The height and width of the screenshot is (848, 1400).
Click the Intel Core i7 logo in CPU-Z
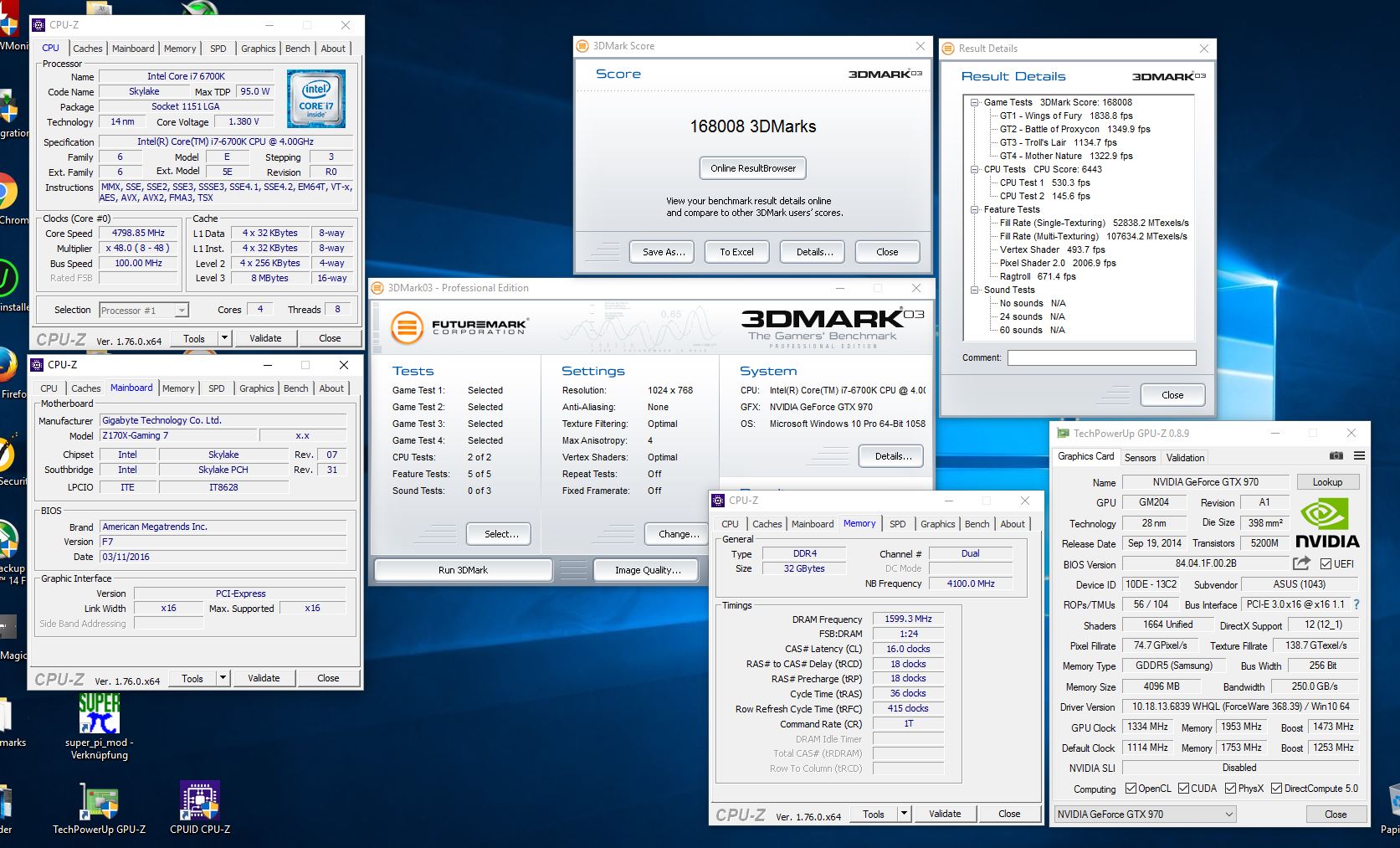point(316,100)
